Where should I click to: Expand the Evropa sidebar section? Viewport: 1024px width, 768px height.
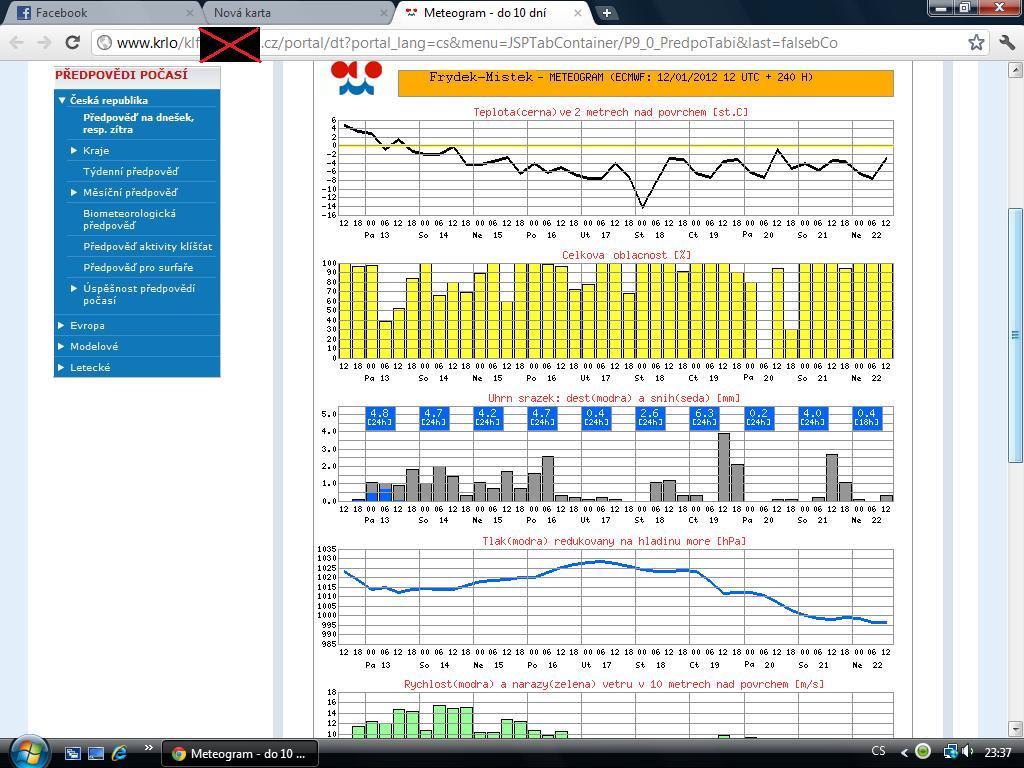pyautogui.click(x=87, y=325)
